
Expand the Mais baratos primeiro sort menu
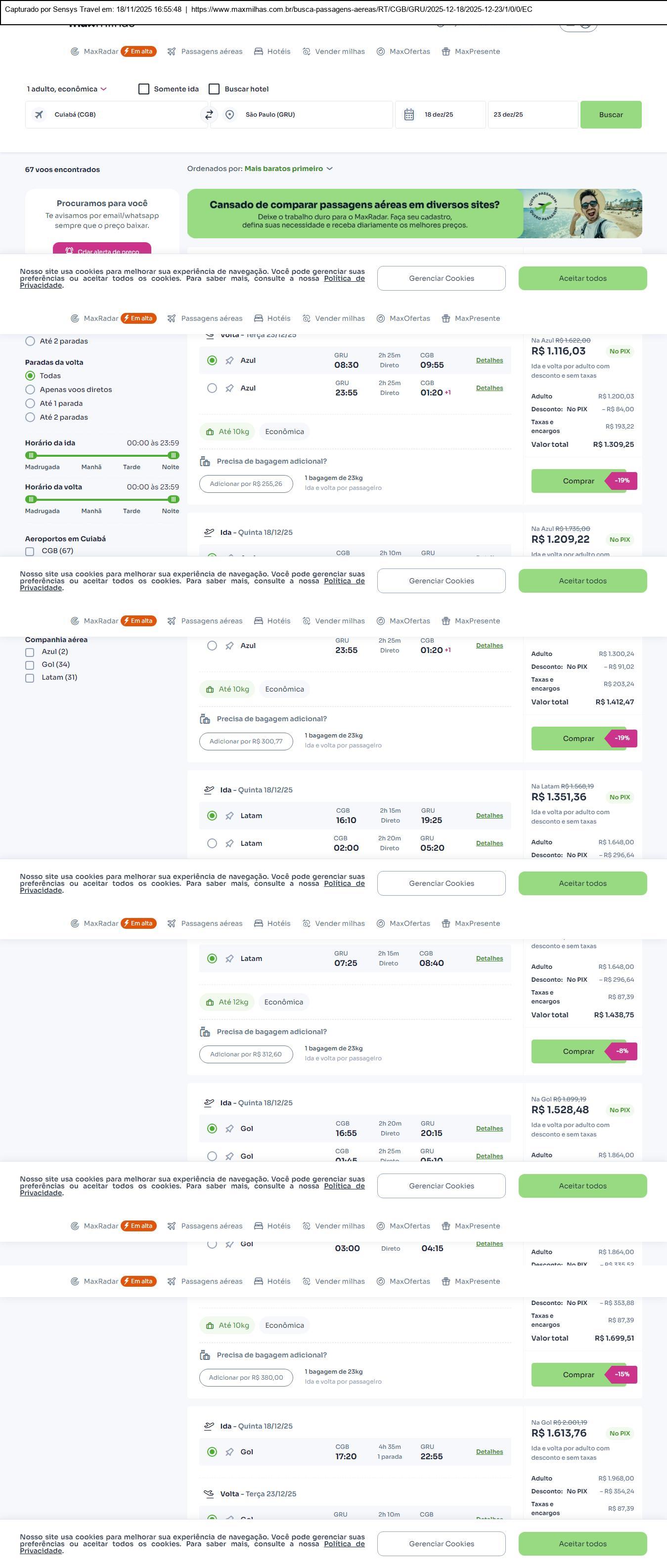coord(288,169)
